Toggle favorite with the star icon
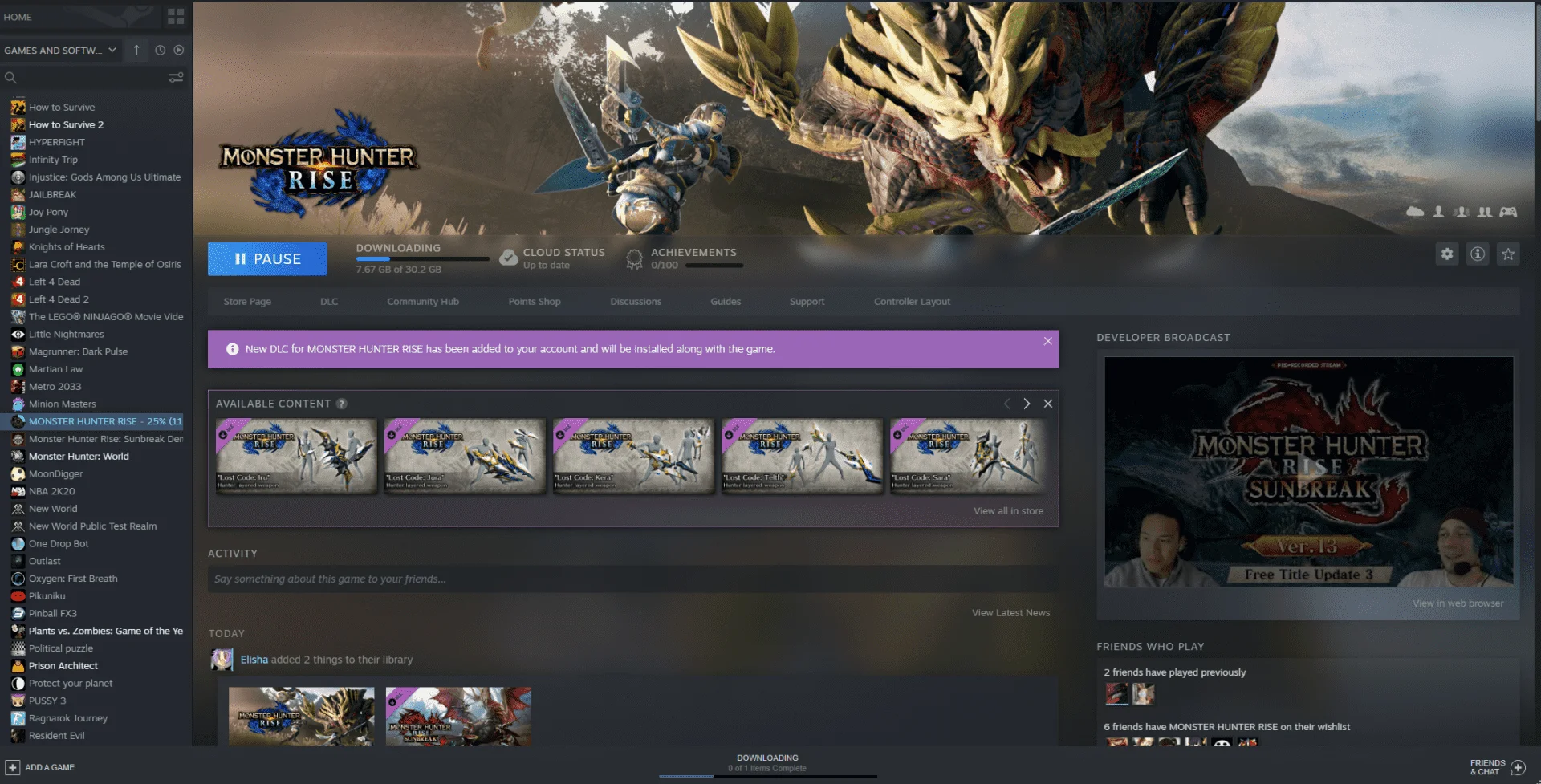The image size is (1541, 784). pyautogui.click(x=1508, y=254)
